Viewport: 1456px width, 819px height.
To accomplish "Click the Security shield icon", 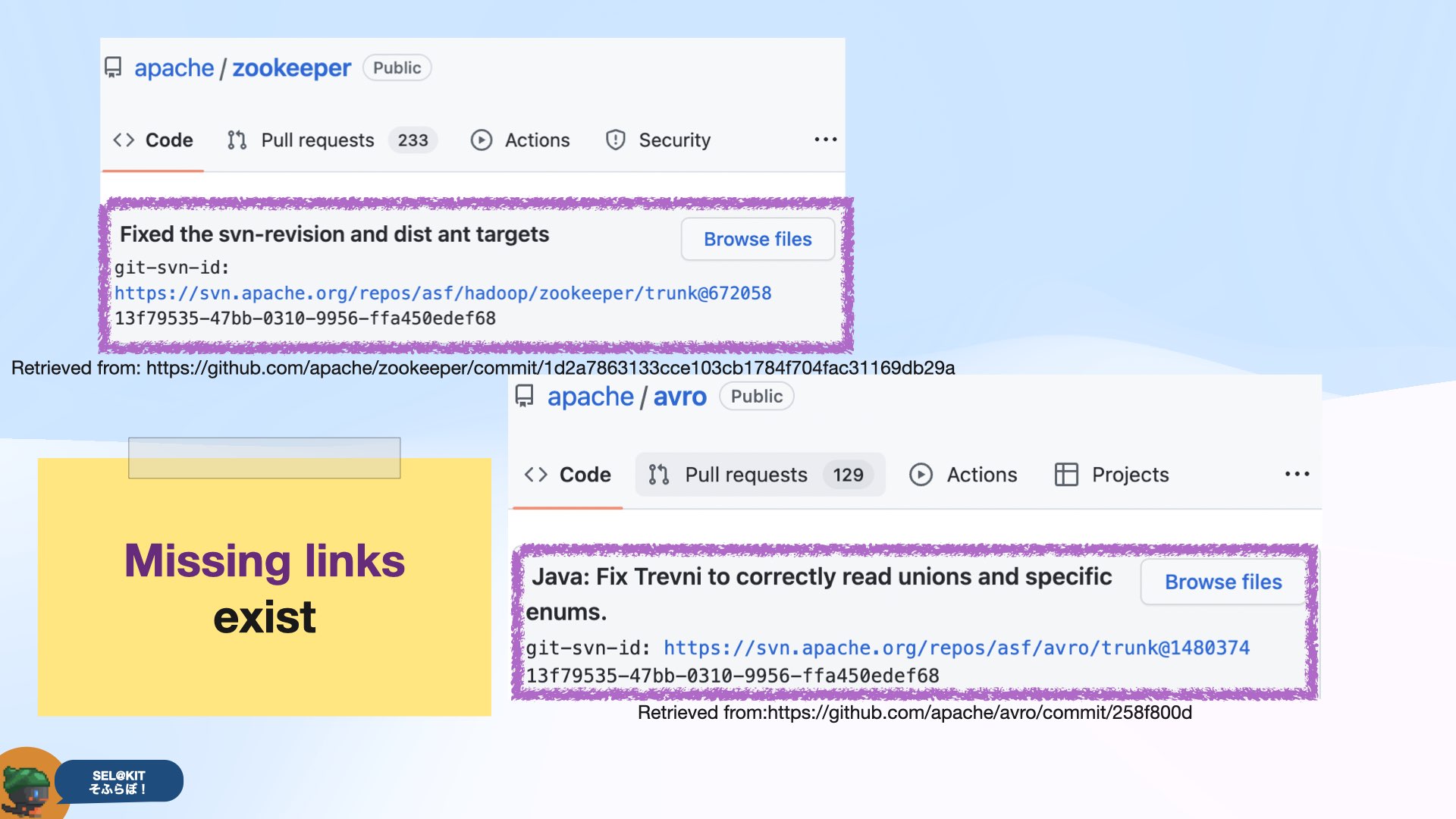I will [x=616, y=140].
